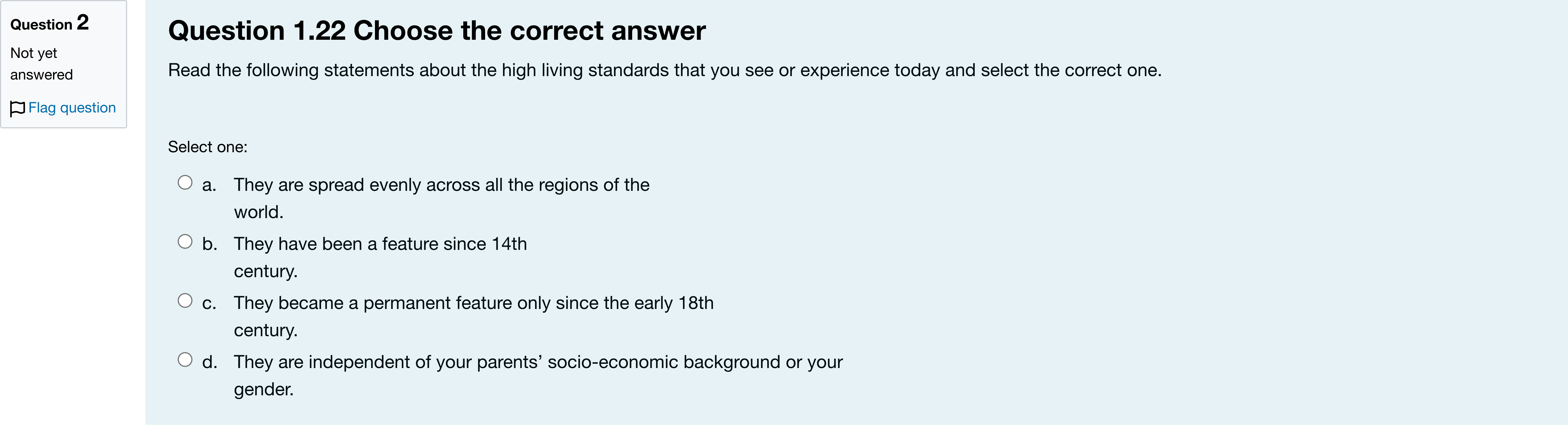This screenshot has width=1568, height=443.
Task: Mark radio button for option d
Action: point(185,360)
